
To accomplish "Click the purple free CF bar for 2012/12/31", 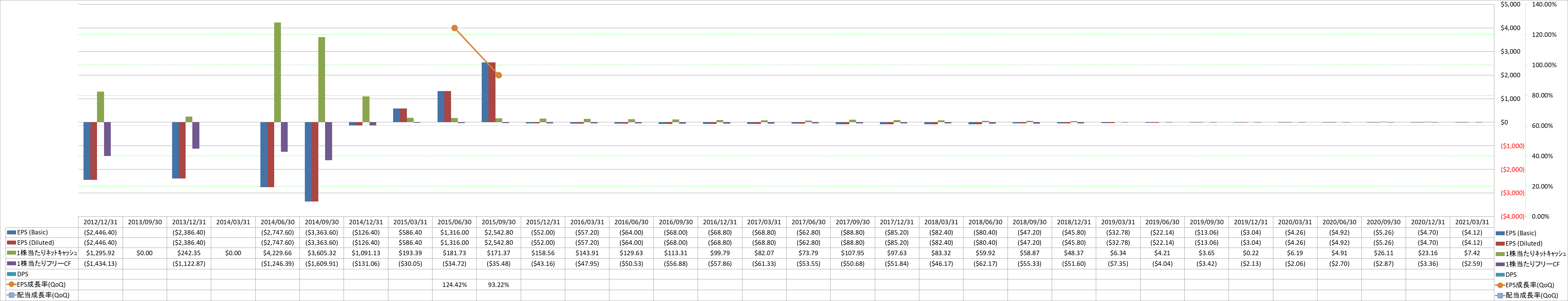I will (107, 139).
